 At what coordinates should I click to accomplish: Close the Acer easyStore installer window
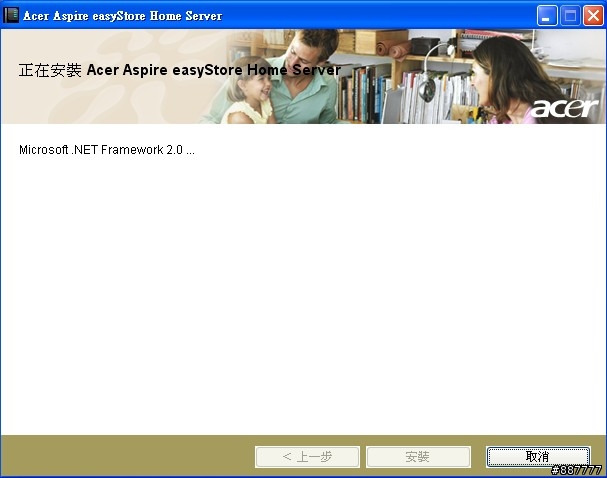tap(593, 16)
